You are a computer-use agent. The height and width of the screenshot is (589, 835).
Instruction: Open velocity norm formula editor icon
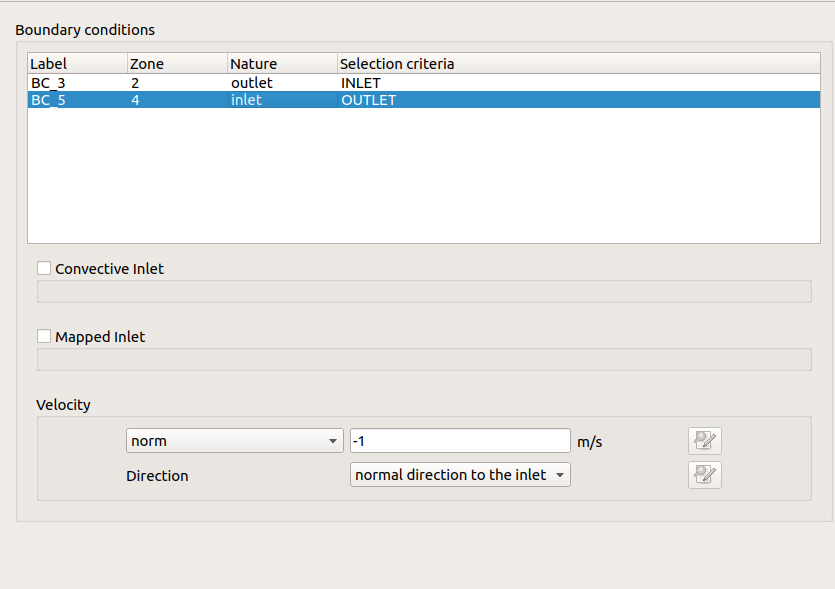pyautogui.click(x=704, y=441)
